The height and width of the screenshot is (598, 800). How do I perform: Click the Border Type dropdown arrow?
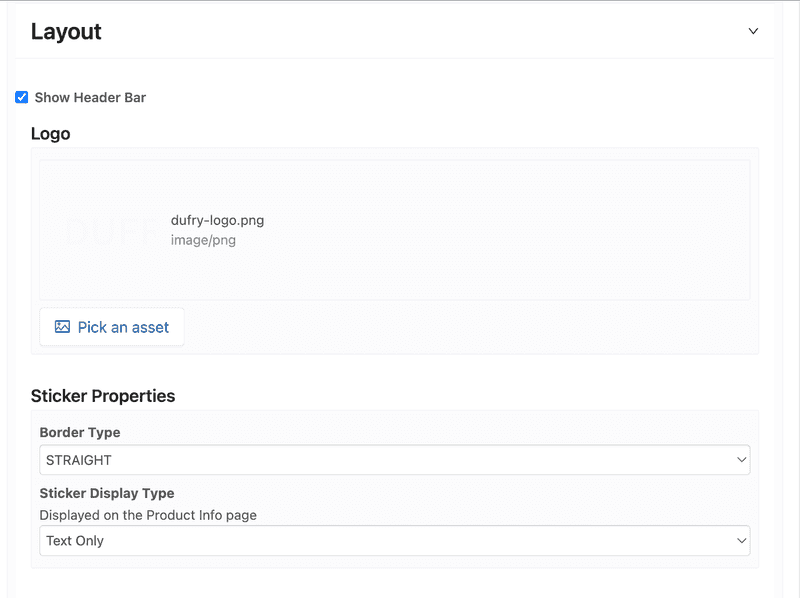[741, 460]
